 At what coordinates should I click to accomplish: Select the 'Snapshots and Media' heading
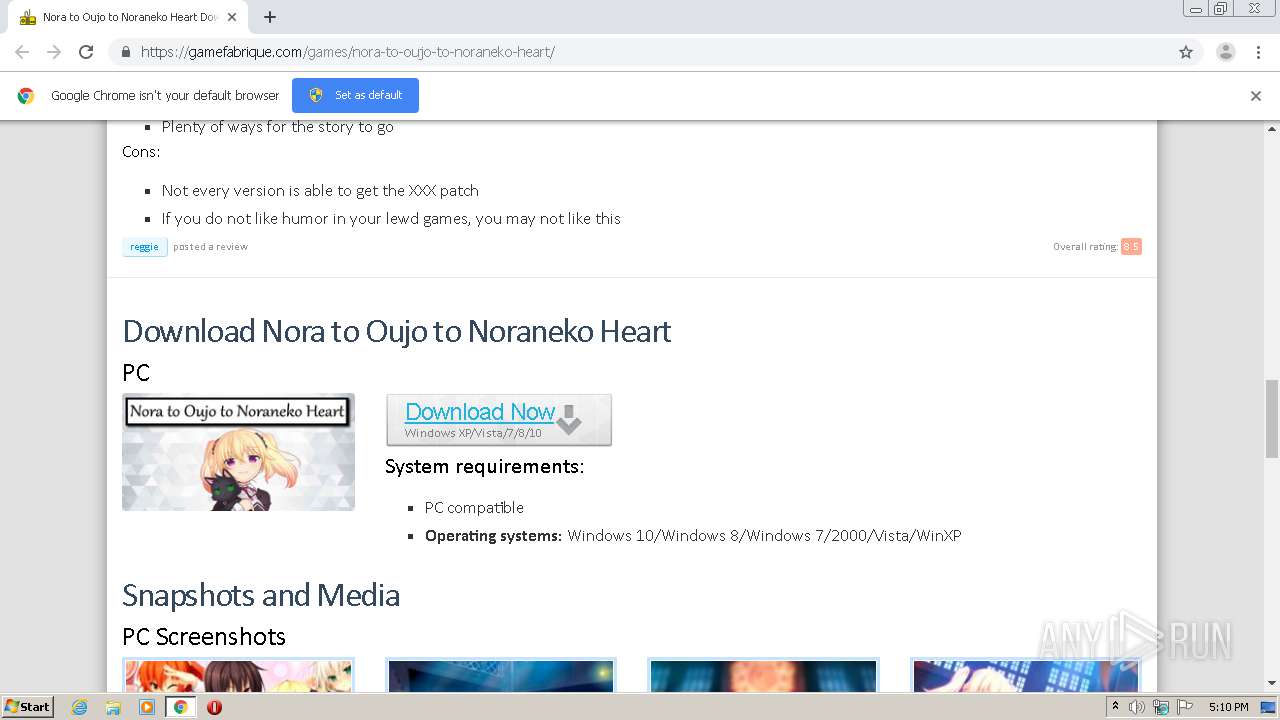(x=261, y=595)
